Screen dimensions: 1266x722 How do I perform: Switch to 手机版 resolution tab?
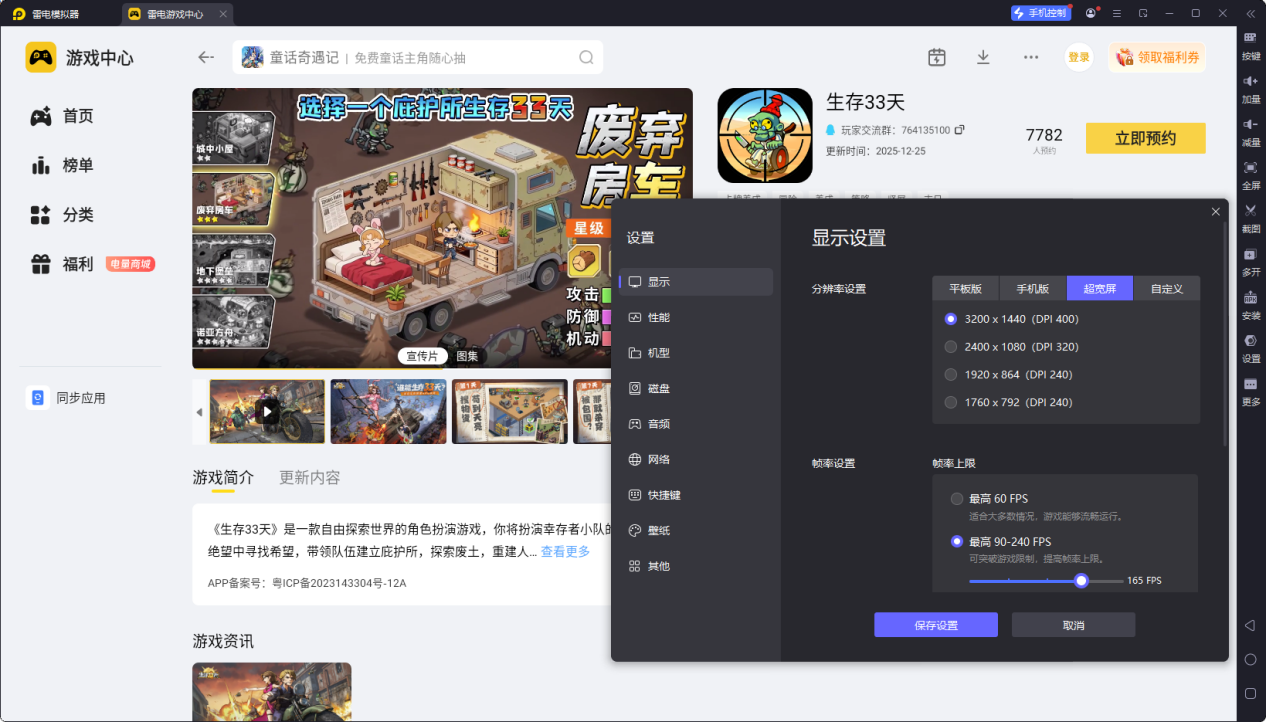point(1033,289)
